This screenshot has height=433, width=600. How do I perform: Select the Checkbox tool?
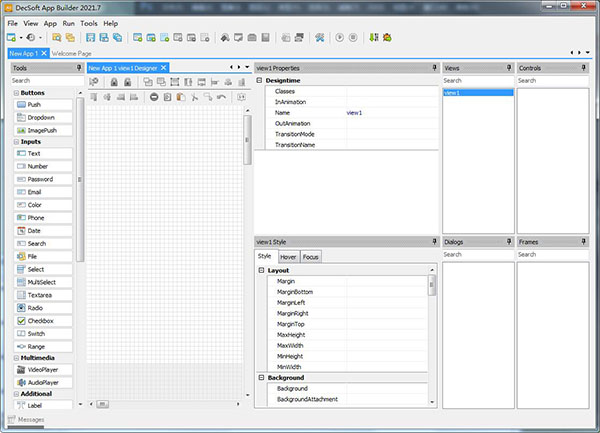click(x=43, y=321)
